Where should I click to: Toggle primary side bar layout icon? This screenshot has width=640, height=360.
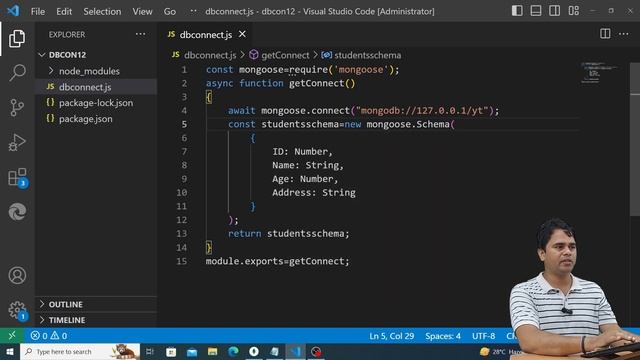tap(517, 11)
